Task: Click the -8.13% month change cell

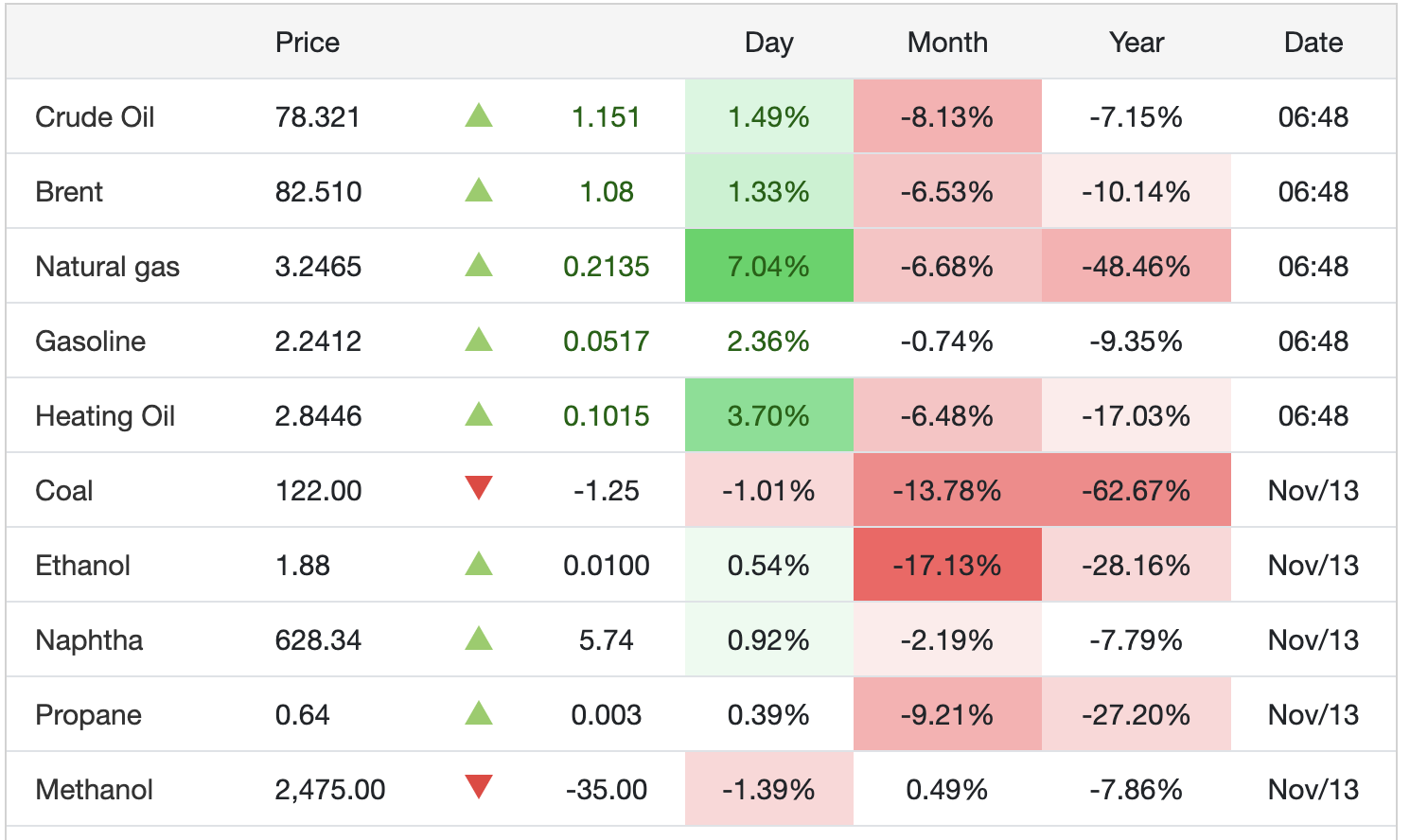Action: click(x=947, y=116)
